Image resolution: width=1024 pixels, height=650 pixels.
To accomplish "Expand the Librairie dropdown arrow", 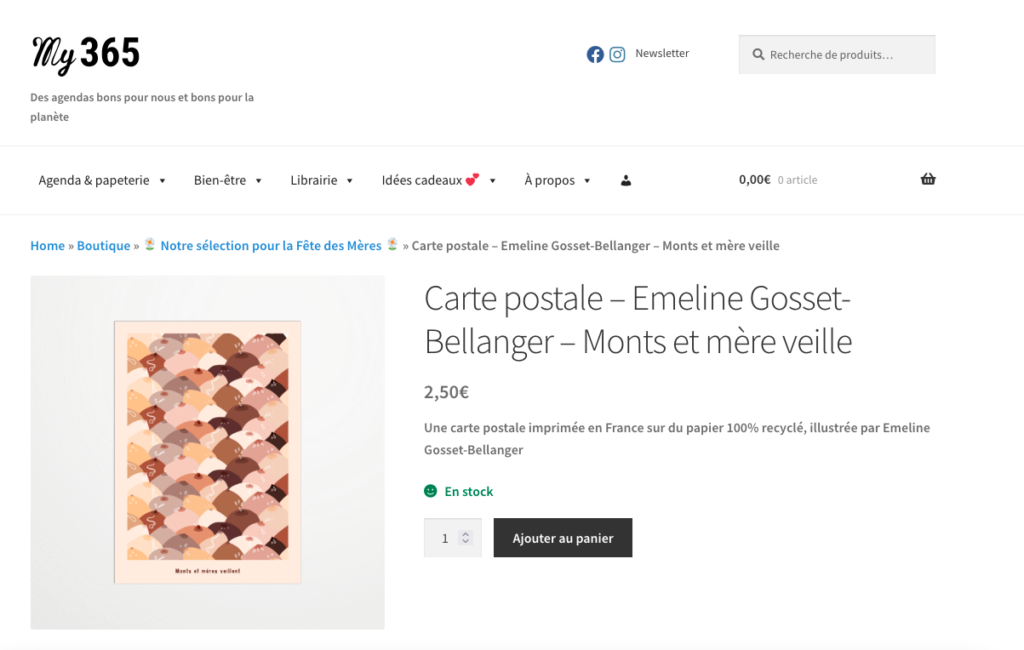I will (350, 181).
